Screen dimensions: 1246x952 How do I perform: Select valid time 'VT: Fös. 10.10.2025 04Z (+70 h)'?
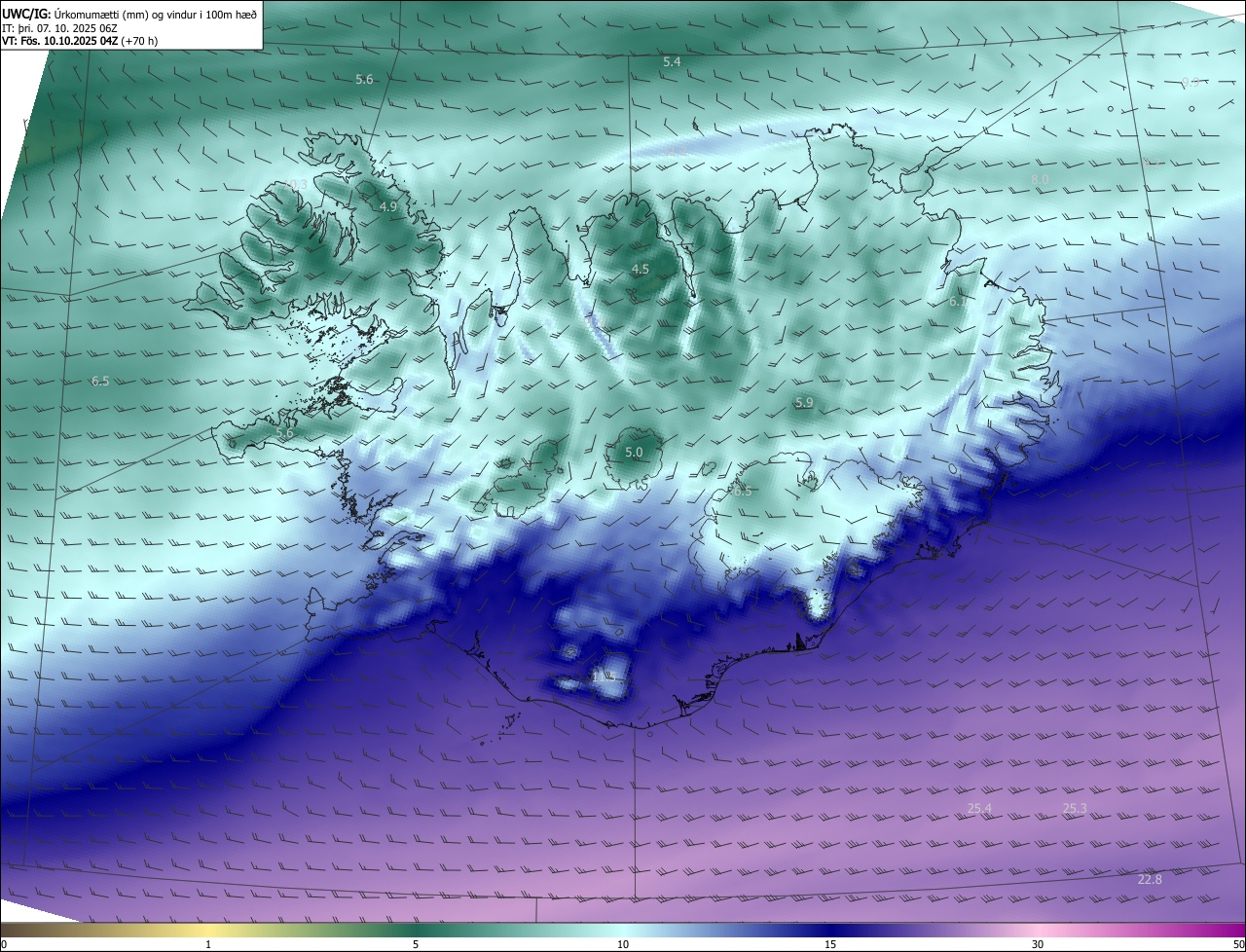[x=81, y=41]
